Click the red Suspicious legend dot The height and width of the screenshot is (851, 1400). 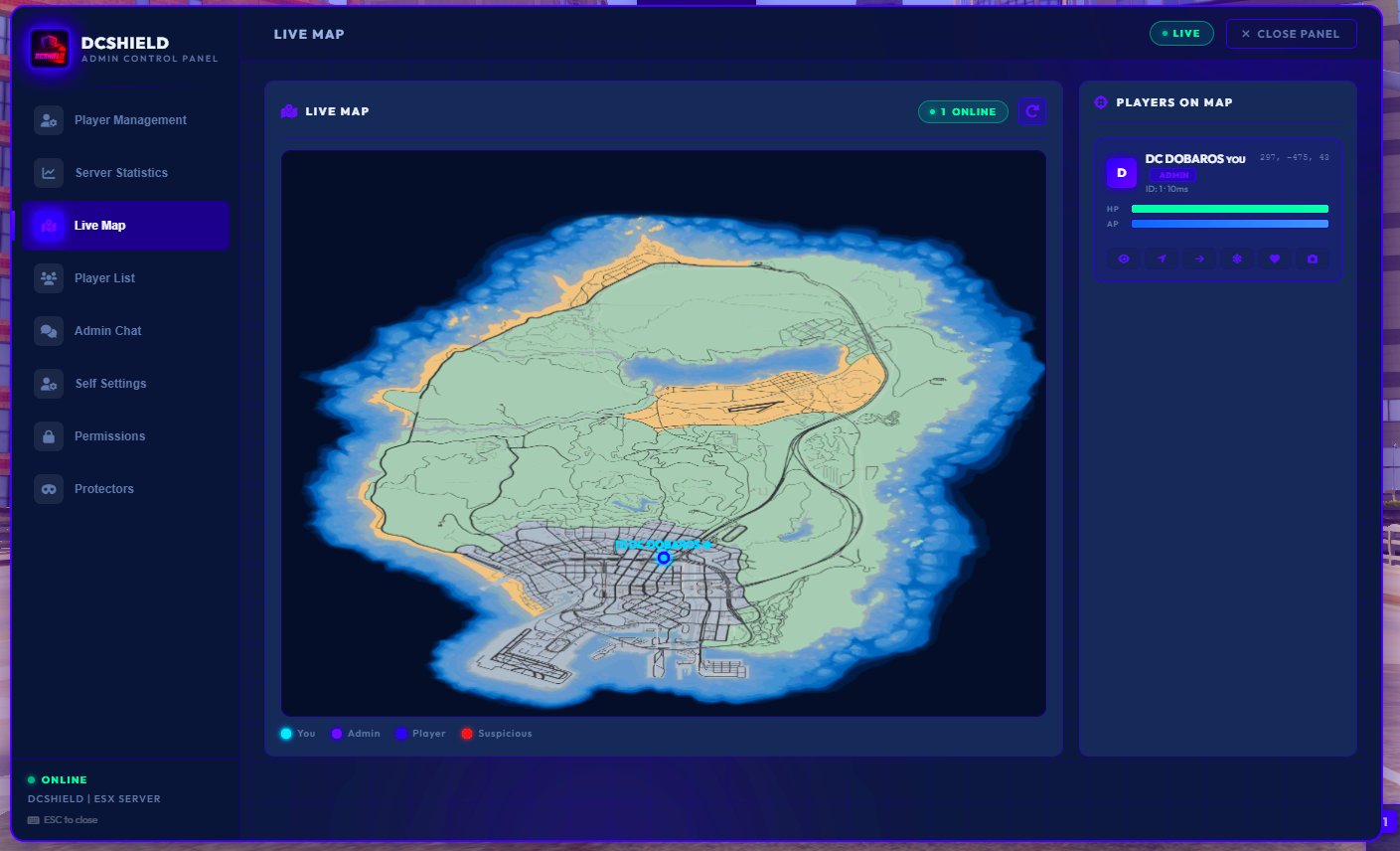(x=467, y=734)
